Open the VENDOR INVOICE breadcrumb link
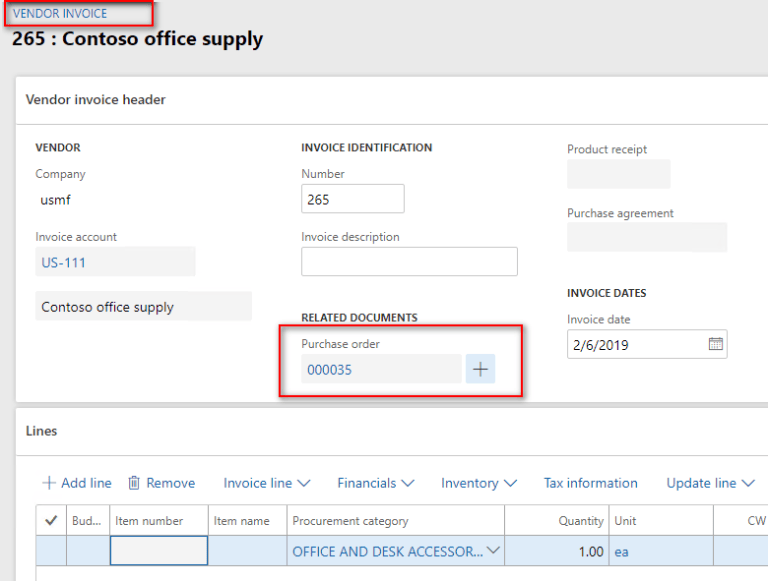This screenshot has width=768, height=581. point(60,14)
